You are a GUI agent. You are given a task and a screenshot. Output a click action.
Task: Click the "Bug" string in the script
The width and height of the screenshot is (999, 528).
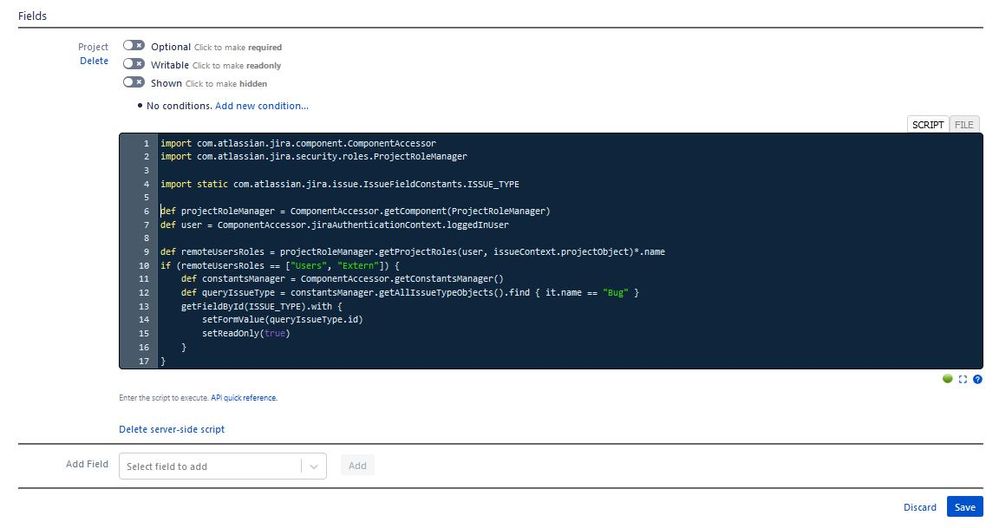click(x=615, y=292)
